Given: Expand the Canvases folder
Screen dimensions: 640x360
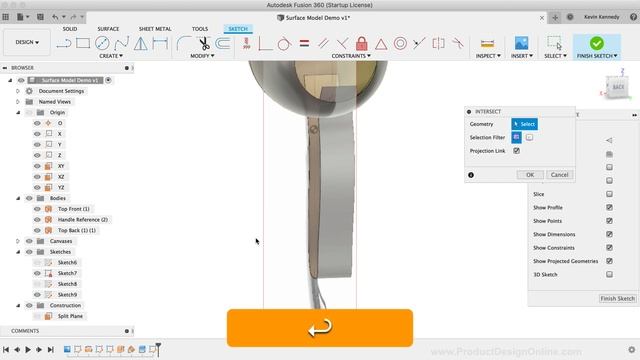Looking at the screenshot, I should 18,241.
